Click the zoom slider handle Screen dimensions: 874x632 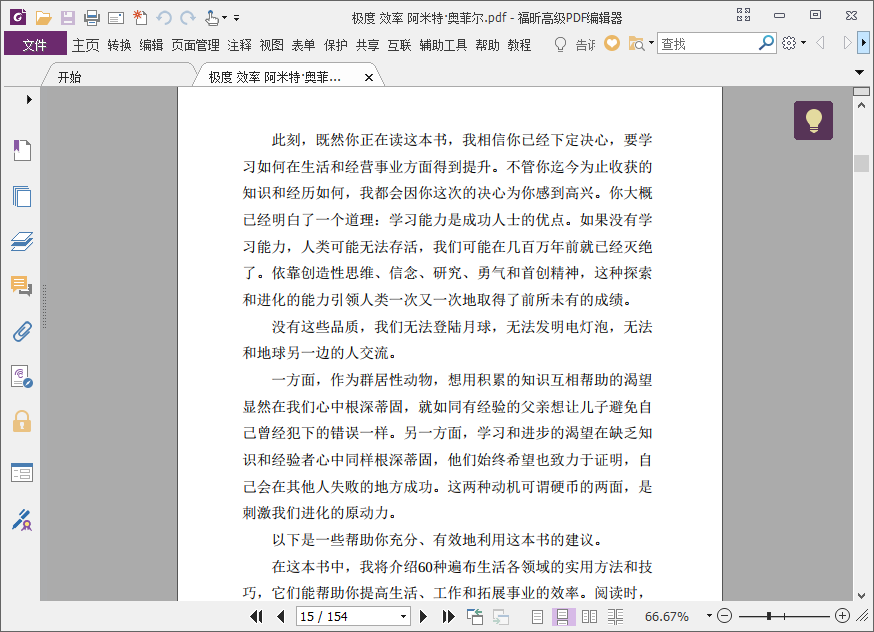point(769,616)
